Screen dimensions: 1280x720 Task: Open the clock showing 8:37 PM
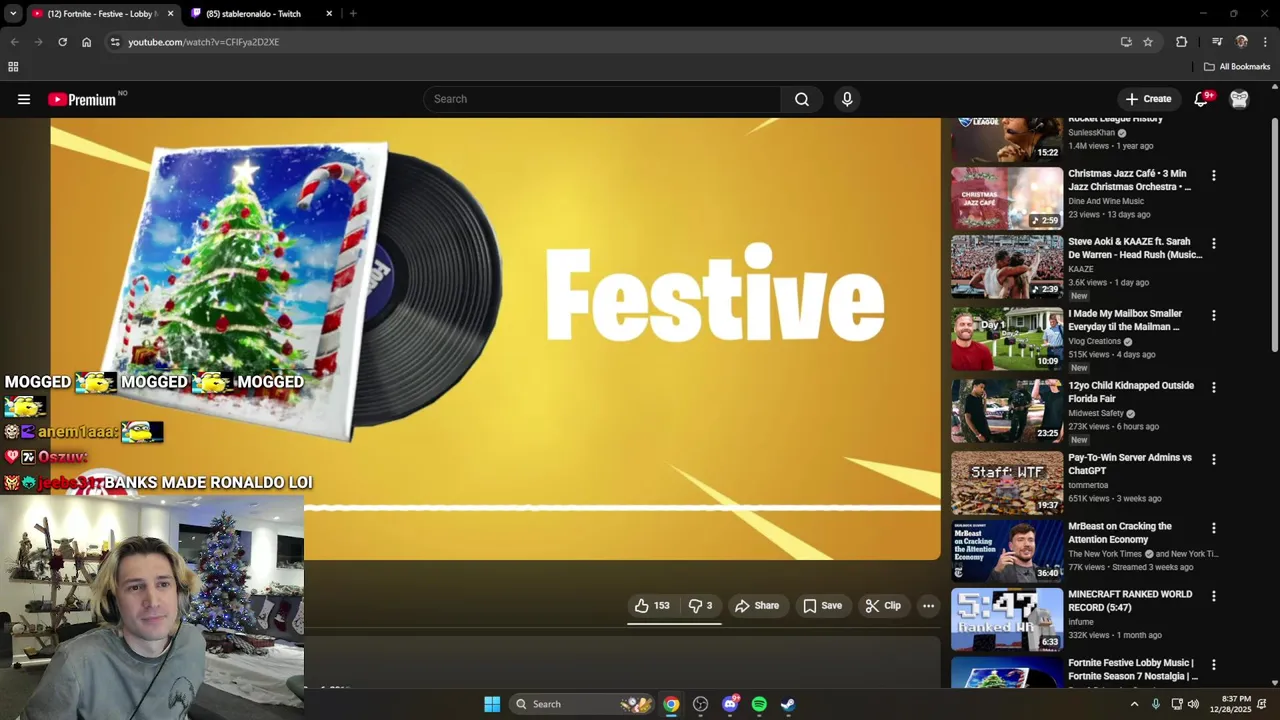point(1230,704)
